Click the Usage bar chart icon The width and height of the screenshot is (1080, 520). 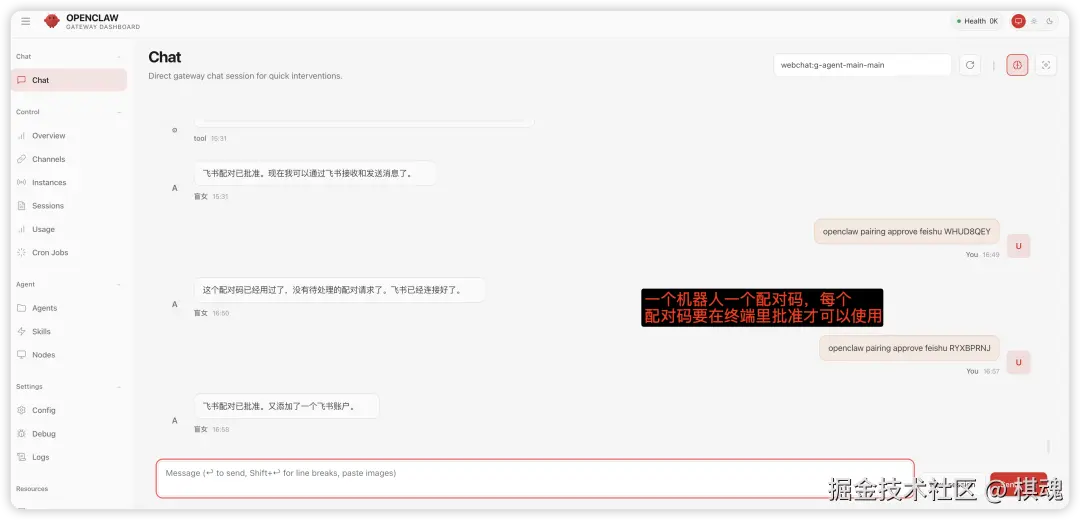(x=21, y=229)
